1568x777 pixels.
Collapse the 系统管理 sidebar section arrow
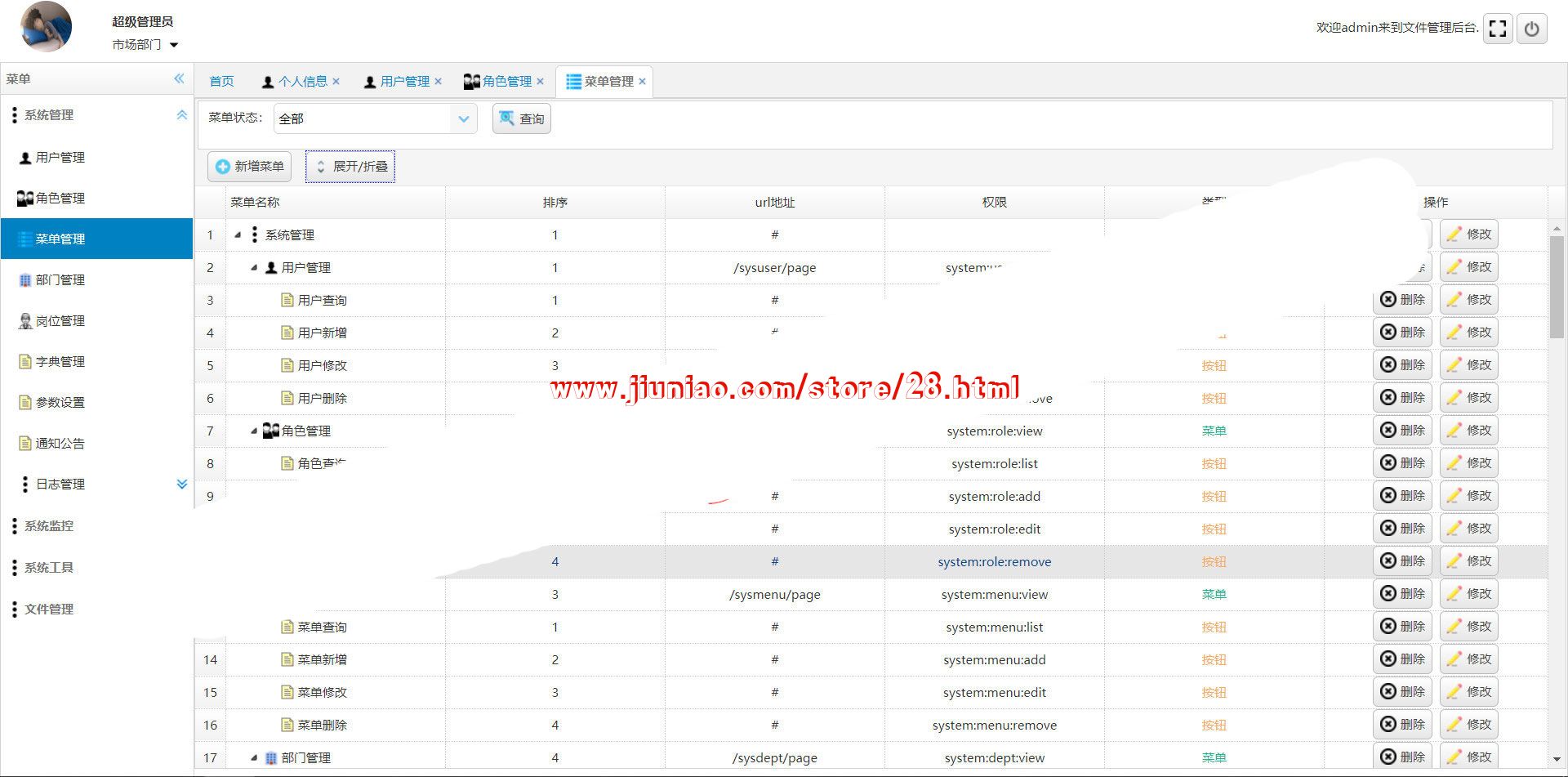click(181, 115)
